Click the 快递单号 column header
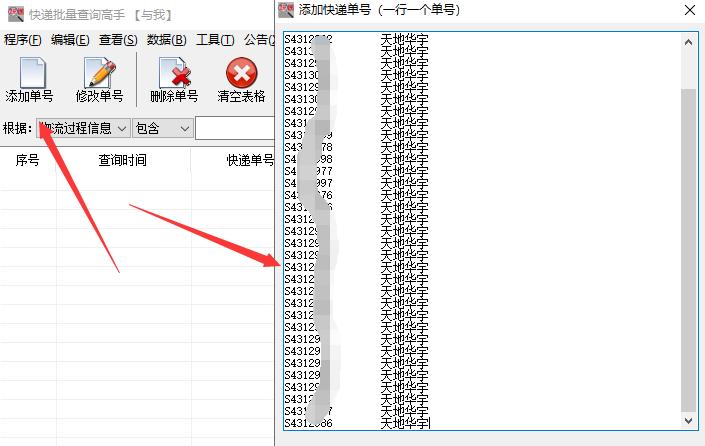The height and width of the screenshot is (446, 705). [250, 160]
